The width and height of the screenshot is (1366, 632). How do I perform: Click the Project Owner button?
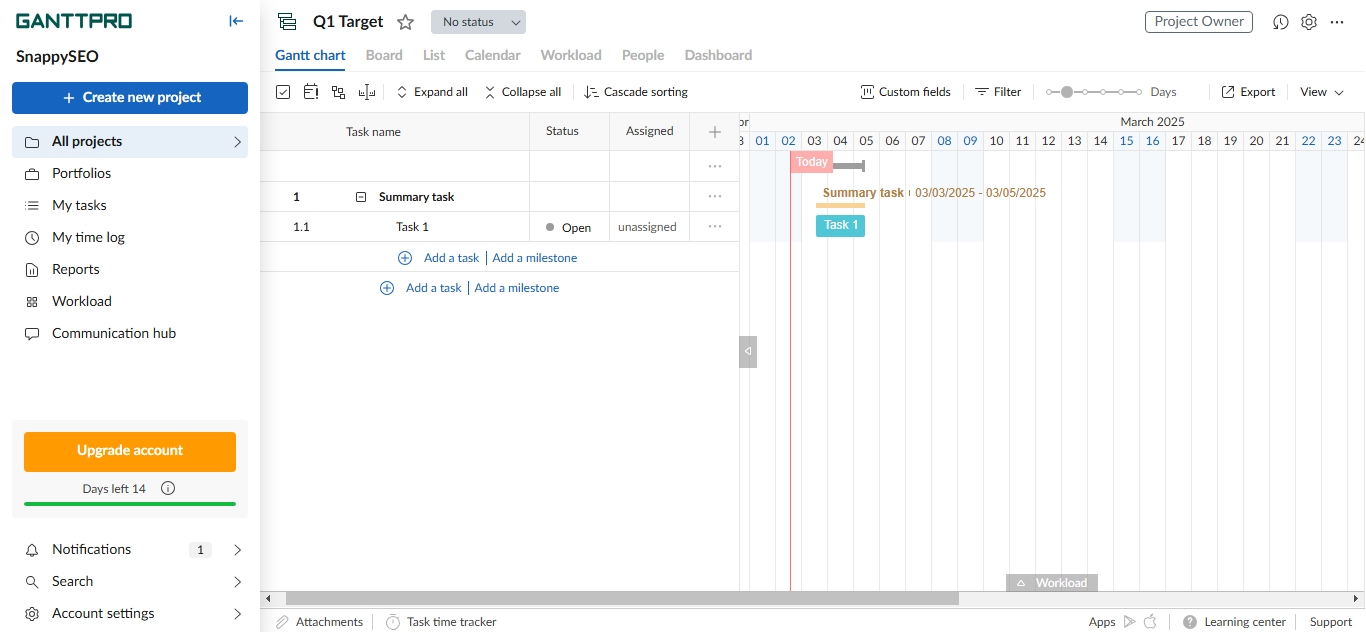tap(1199, 22)
